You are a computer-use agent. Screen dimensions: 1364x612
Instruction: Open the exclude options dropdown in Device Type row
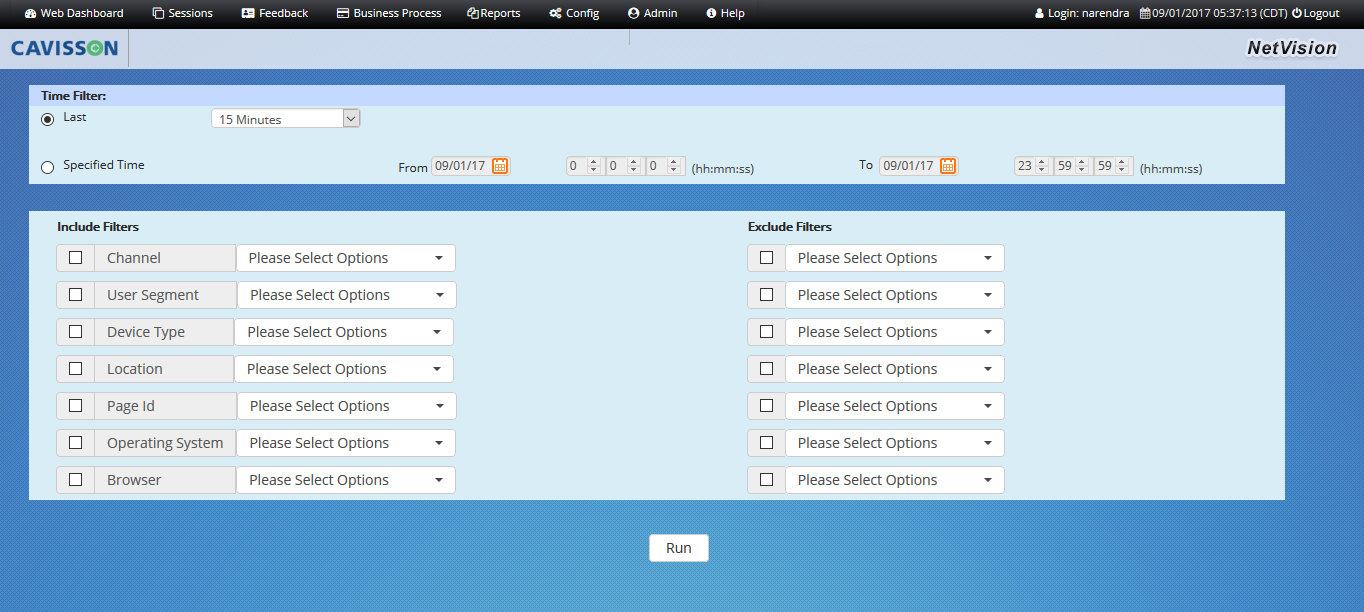(895, 332)
